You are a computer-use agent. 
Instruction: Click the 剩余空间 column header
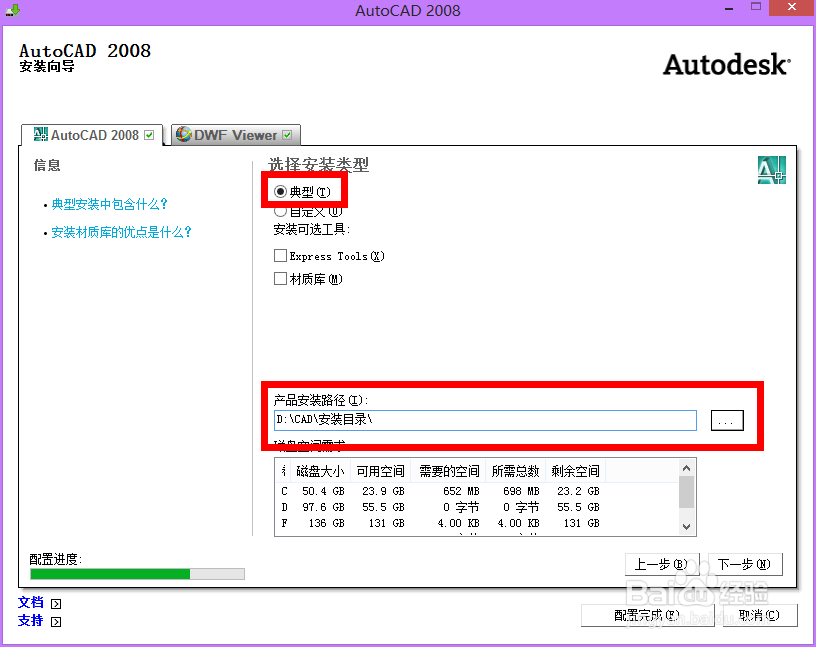click(x=576, y=471)
